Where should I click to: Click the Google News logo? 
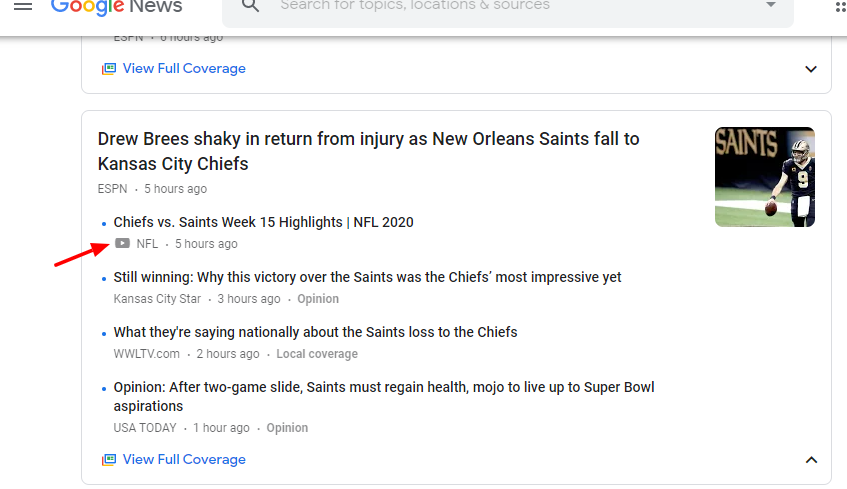pyautogui.click(x=116, y=7)
